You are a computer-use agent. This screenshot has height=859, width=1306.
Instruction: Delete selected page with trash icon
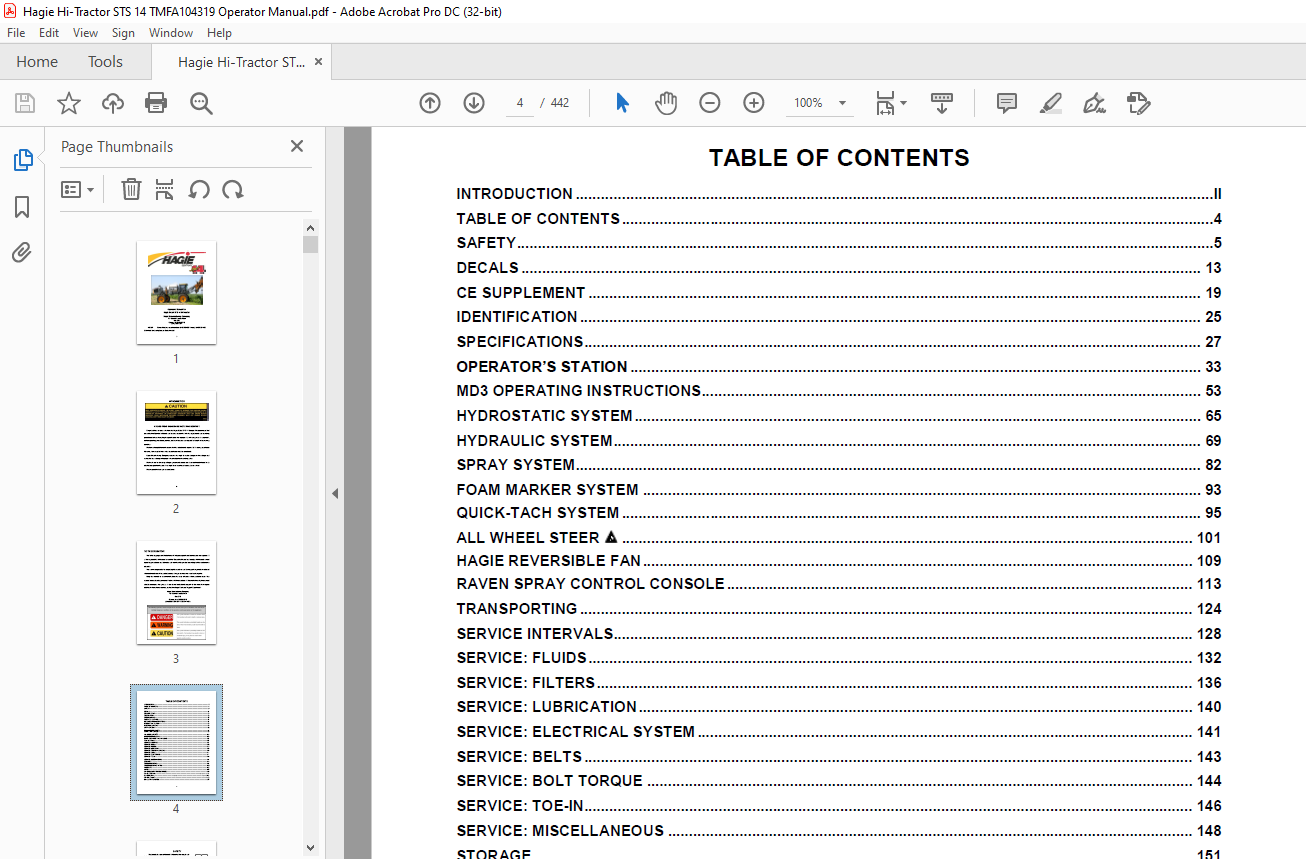coord(131,189)
